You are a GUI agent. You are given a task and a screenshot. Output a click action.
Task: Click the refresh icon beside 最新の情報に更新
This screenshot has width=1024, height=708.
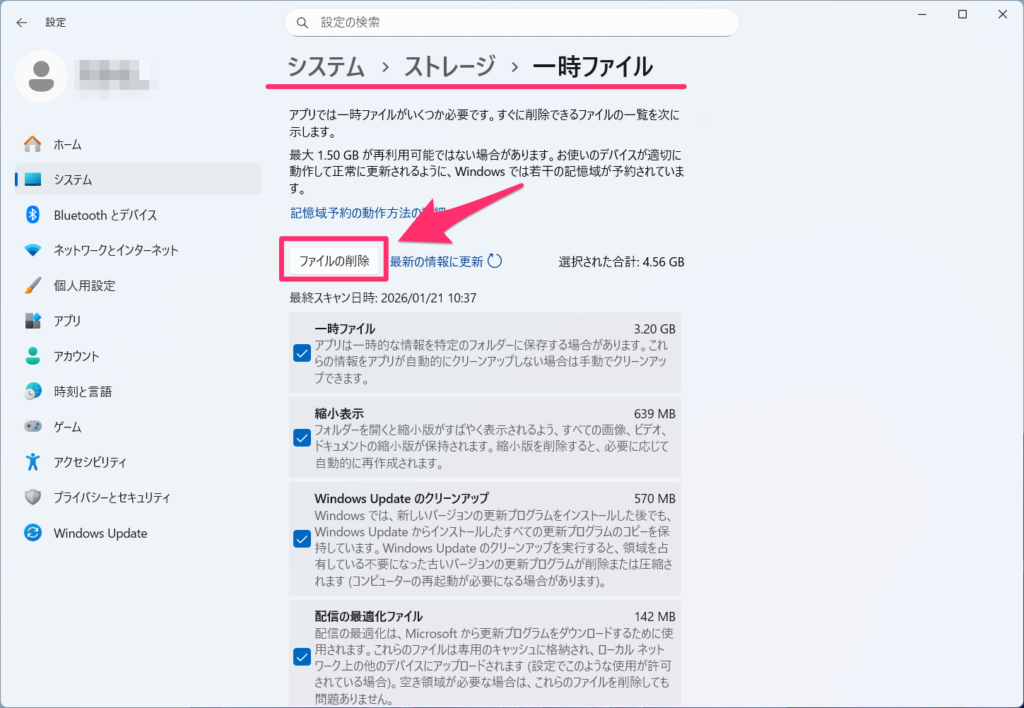coord(494,261)
